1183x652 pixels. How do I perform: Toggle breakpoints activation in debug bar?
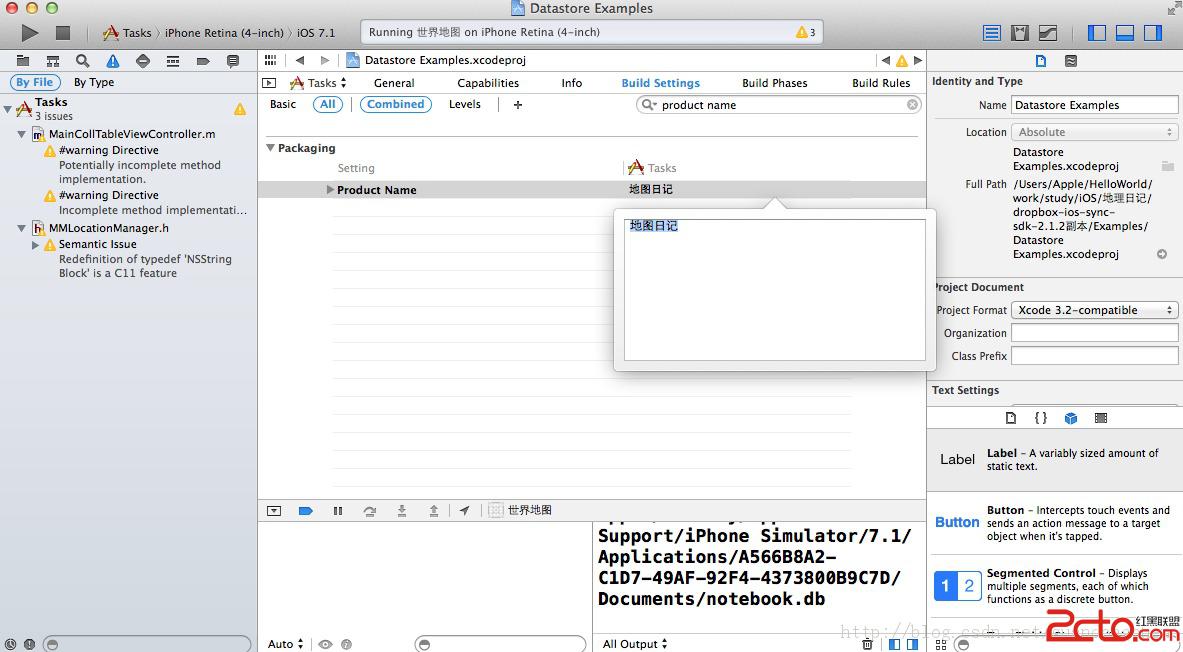coord(306,511)
